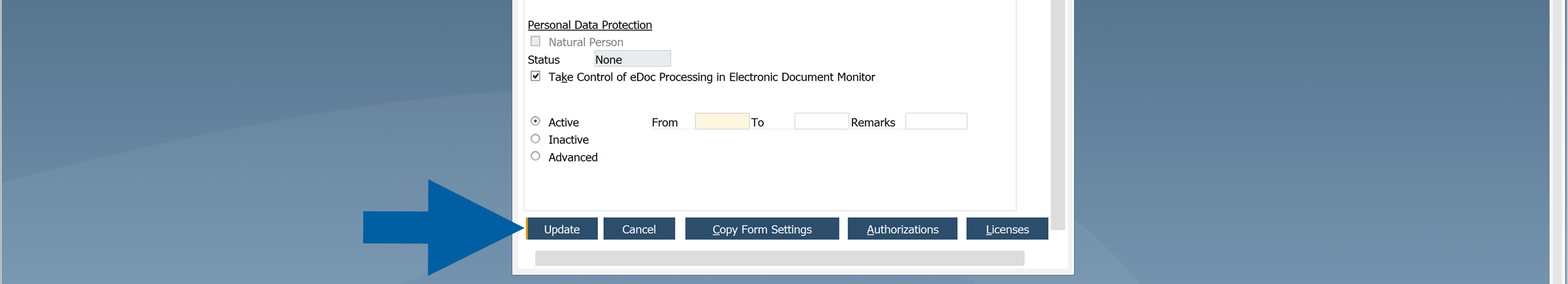Image resolution: width=1568 pixels, height=284 pixels.
Task: Click the Cancel button
Action: [639, 229]
